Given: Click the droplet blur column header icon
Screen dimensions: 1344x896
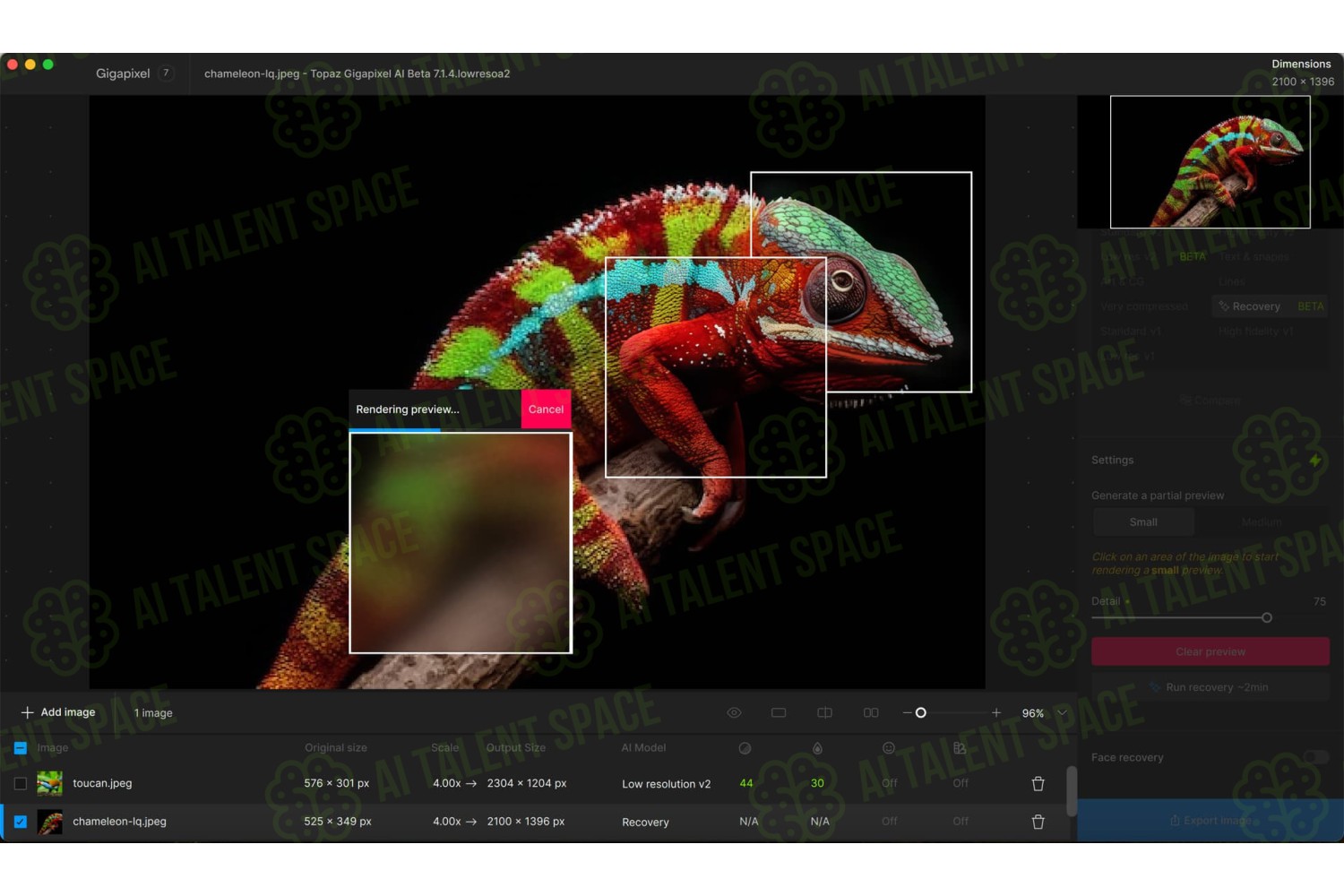Looking at the screenshot, I should 817,748.
